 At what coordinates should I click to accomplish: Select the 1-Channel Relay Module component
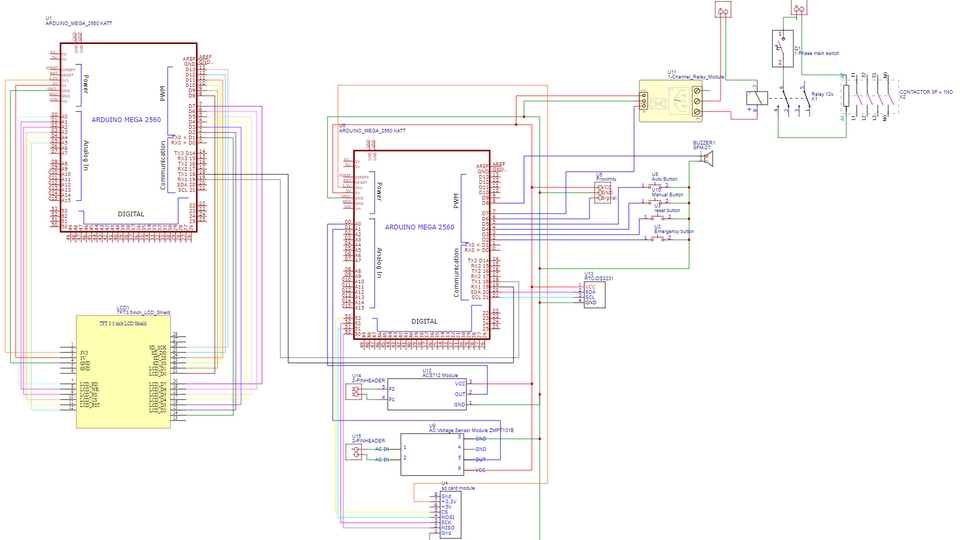[x=676, y=100]
